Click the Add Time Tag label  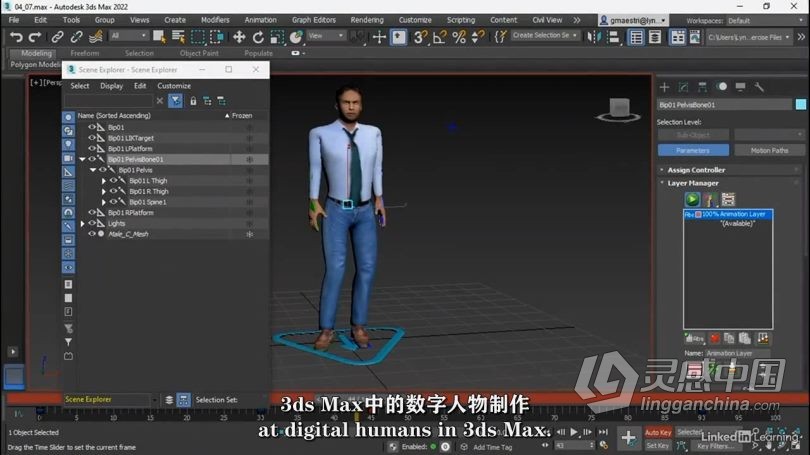click(x=492, y=447)
